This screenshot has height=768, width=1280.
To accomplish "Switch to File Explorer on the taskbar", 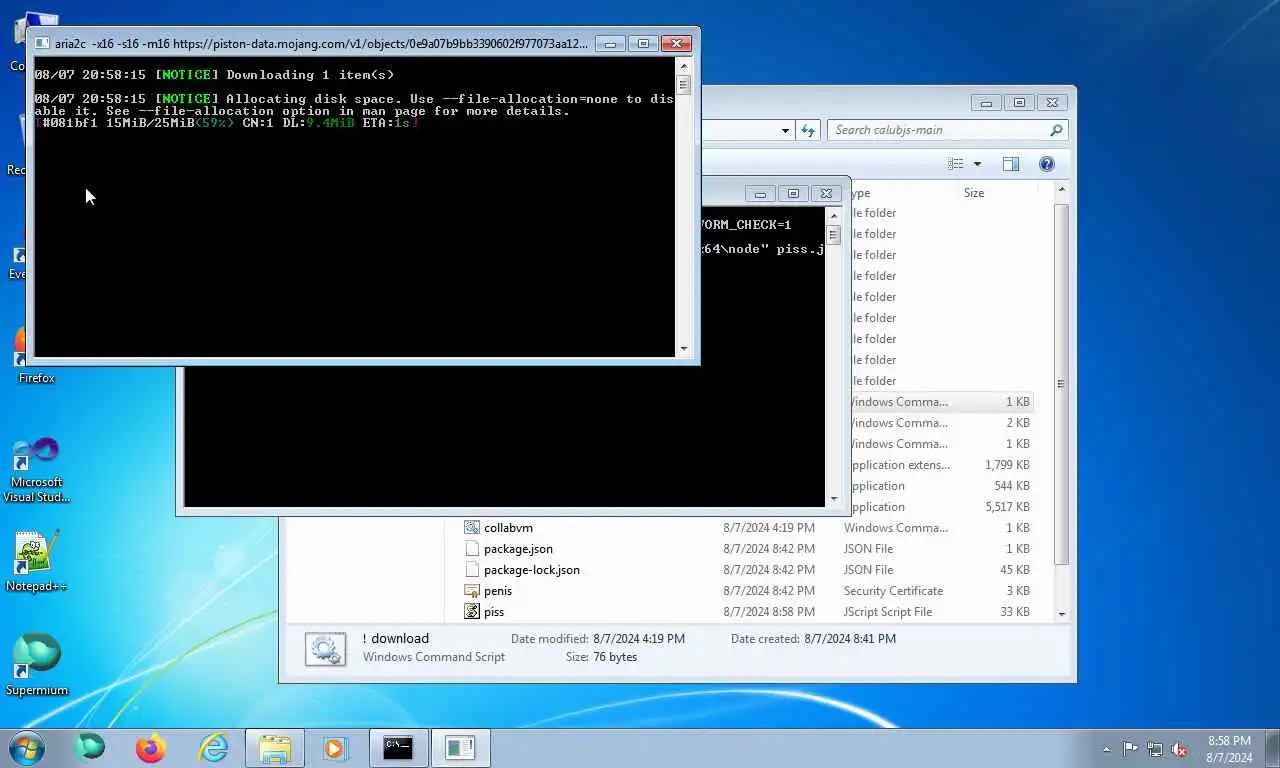I will coord(274,747).
